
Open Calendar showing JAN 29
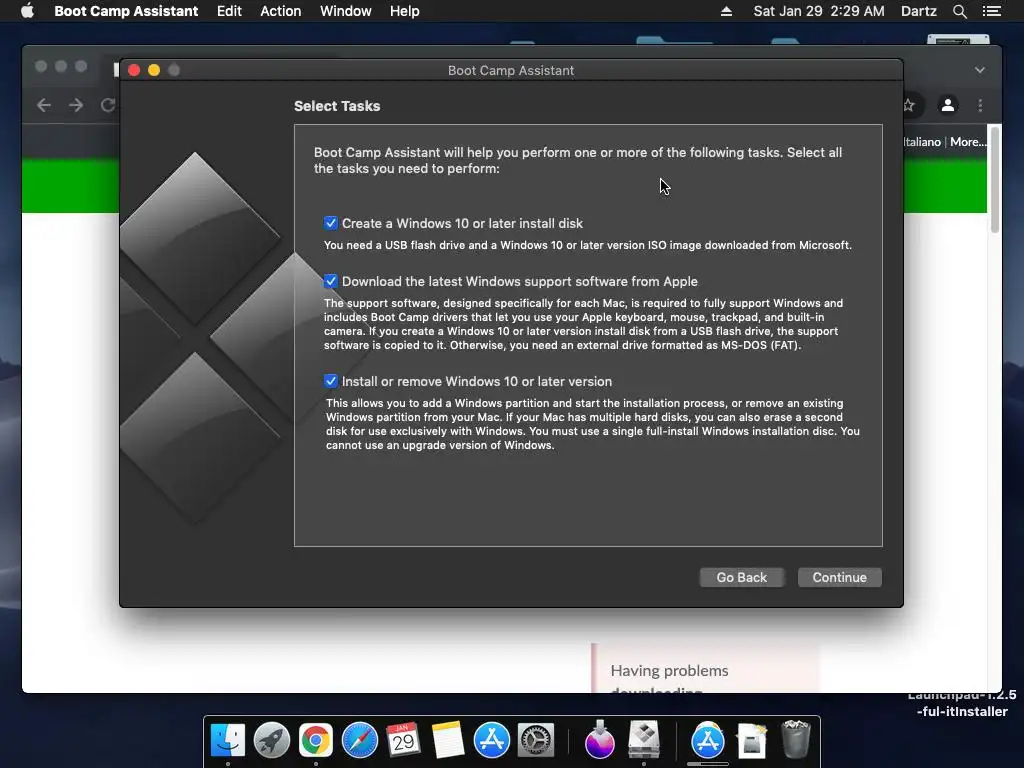point(404,740)
